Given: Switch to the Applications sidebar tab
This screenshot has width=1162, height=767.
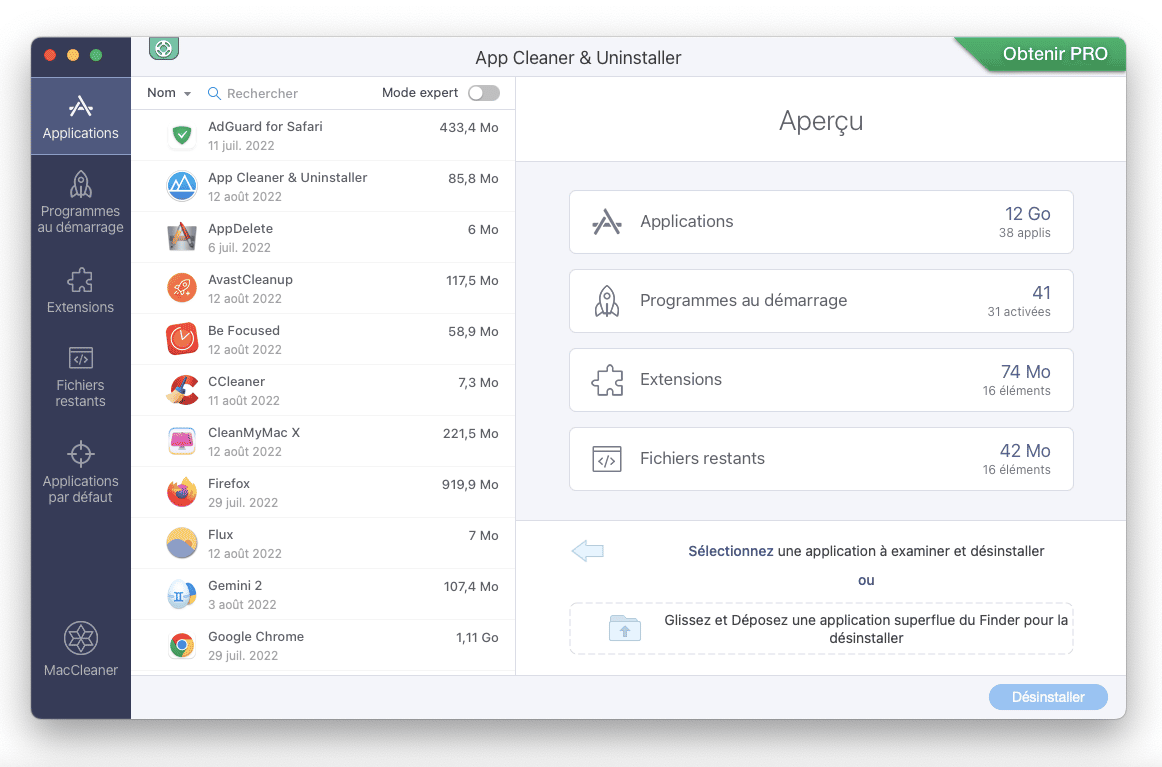Looking at the screenshot, I should pyautogui.click(x=80, y=116).
